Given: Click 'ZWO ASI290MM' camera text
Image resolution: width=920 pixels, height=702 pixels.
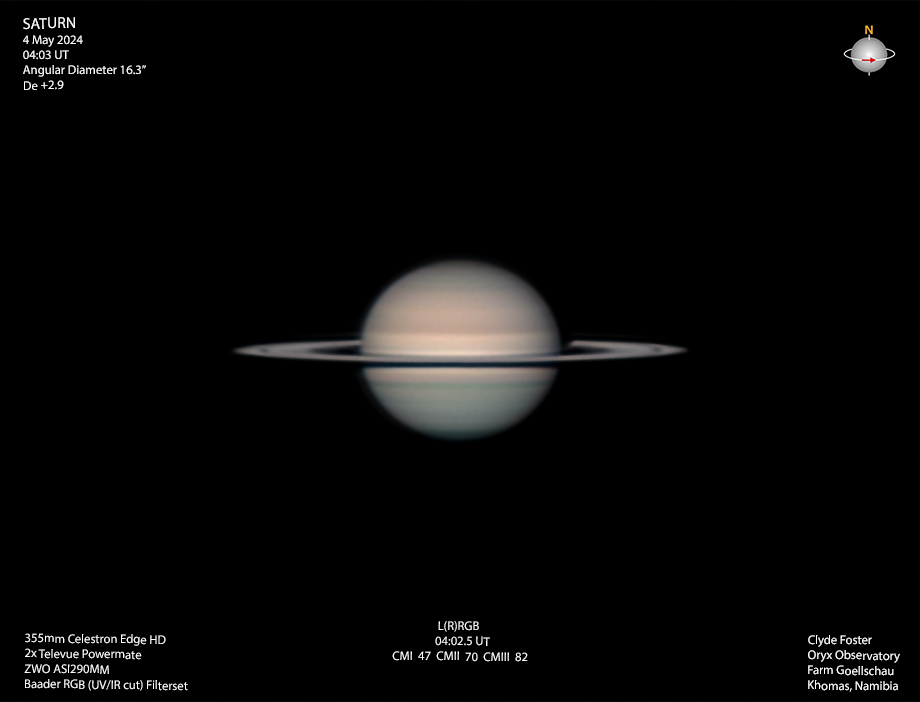Looking at the screenshot, I should coord(67,669).
